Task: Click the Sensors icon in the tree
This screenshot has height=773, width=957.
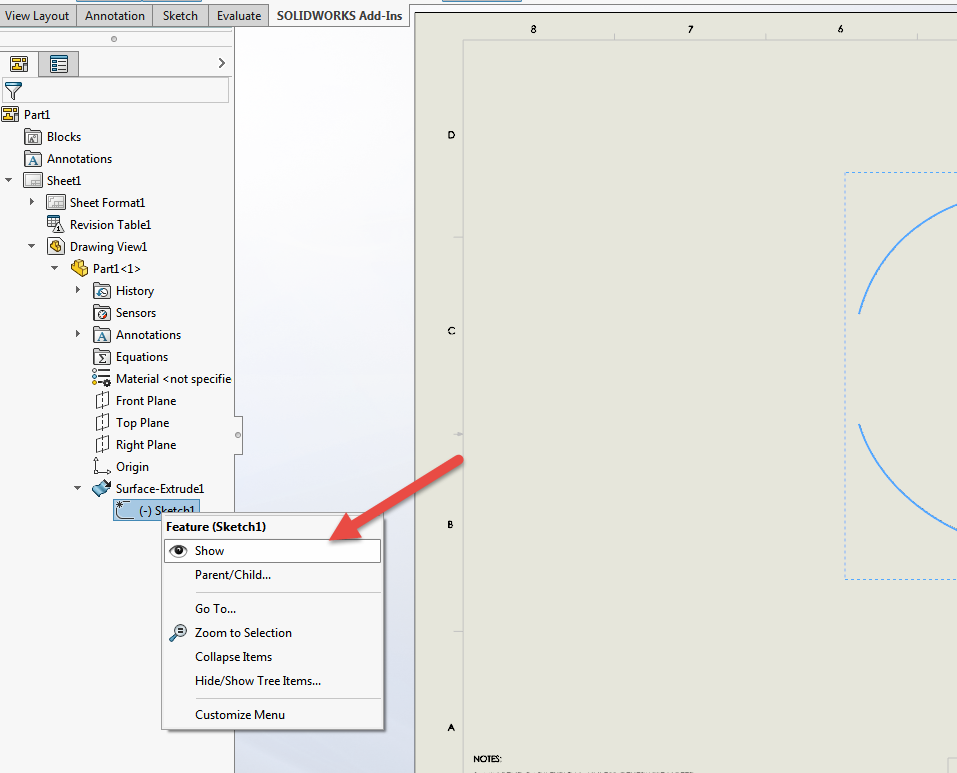Action: tap(102, 312)
